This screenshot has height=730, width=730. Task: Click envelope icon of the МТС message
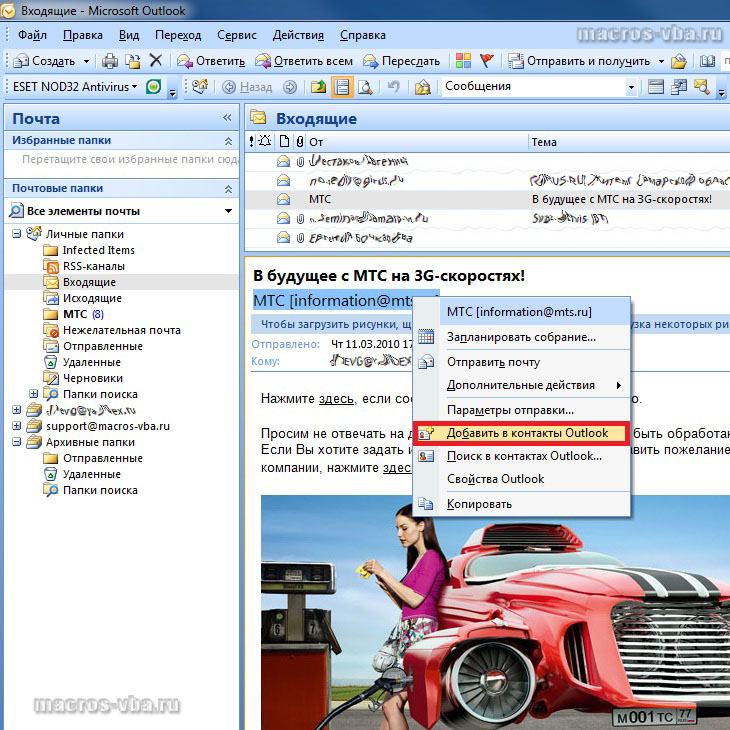[x=283, y=199]
